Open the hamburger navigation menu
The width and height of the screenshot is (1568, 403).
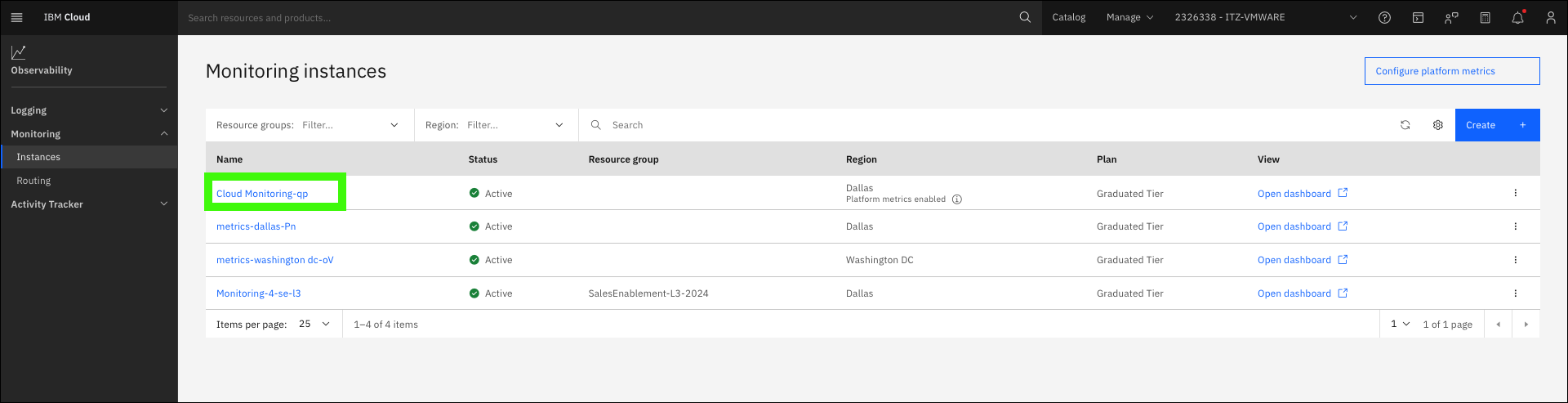16,17
